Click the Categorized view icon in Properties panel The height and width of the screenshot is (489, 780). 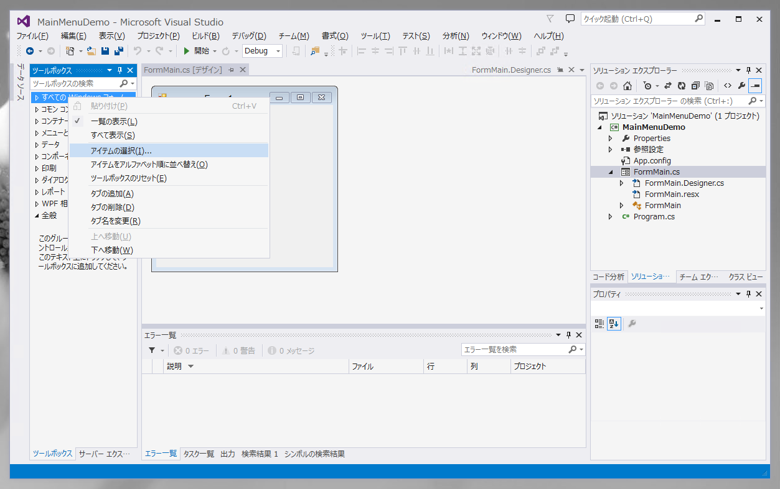[x=599, y=324]
